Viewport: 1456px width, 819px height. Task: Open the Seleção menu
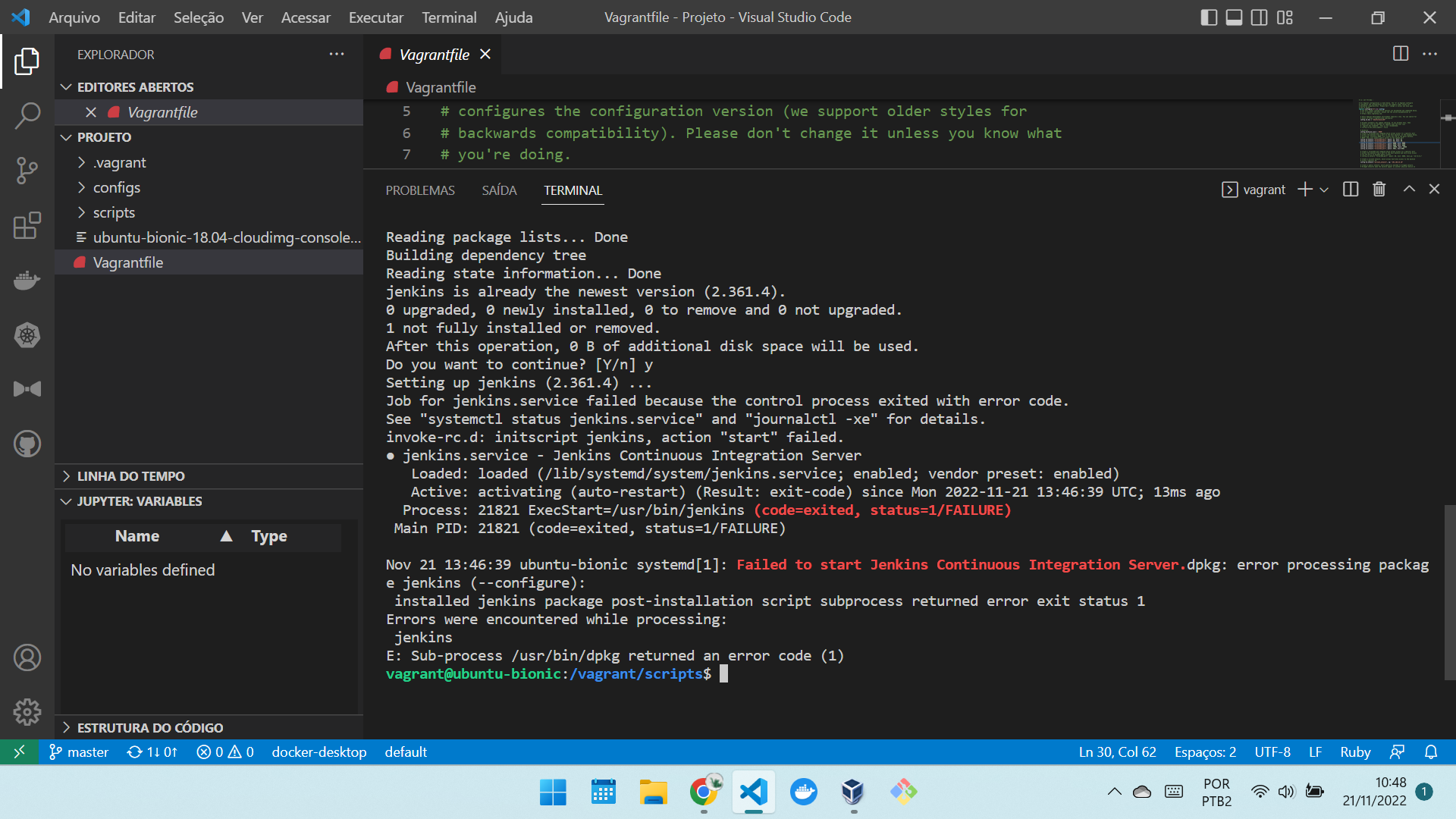pos(199,17)
